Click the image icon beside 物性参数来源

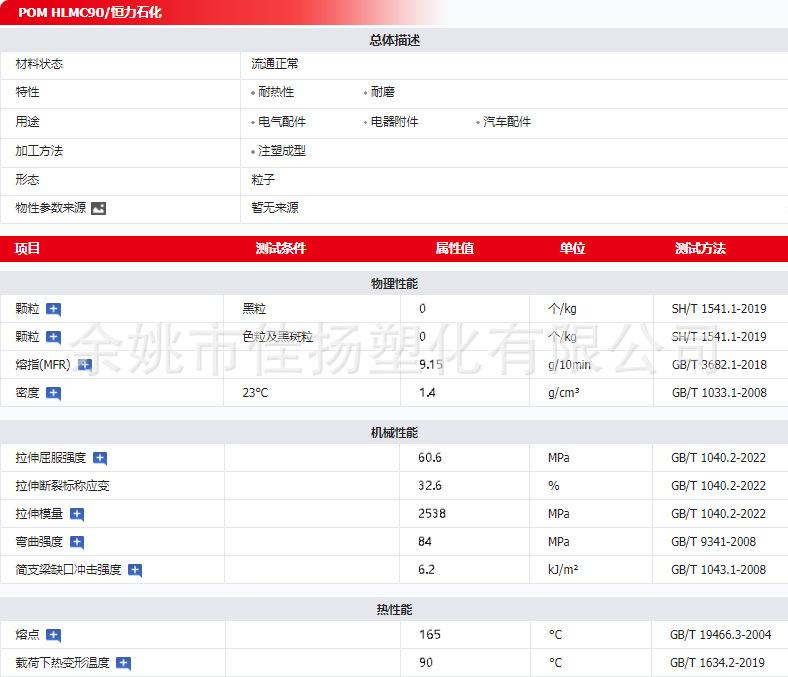[98, 208]
